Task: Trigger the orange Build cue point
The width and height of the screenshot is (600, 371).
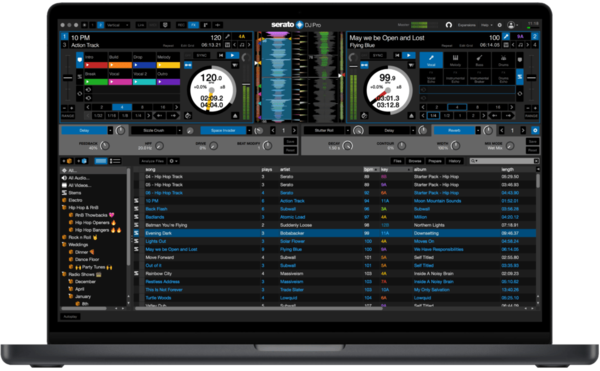Action: (120, 65)
